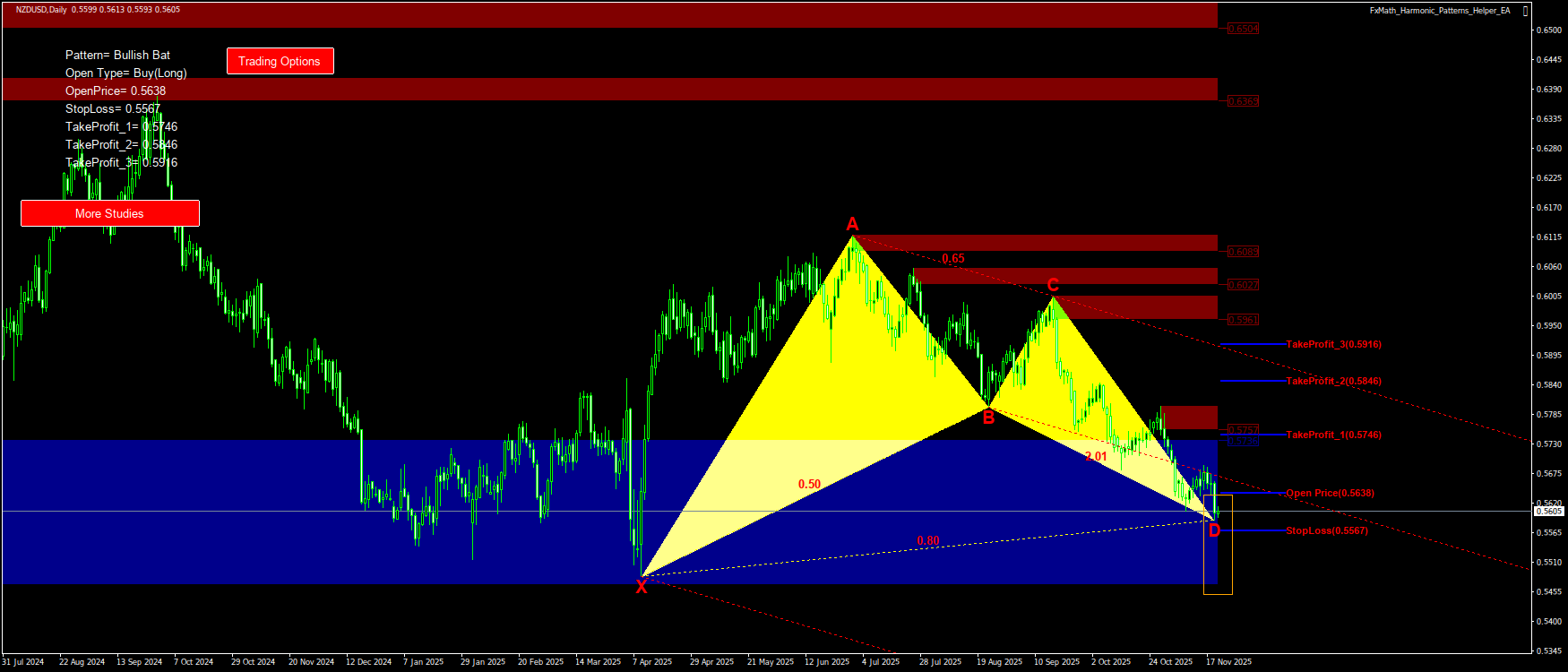The height and width of the screenshot is (672, 1568).
Task: Click the TakeProfit_3(0.5916) level label
Action: 1333,344
